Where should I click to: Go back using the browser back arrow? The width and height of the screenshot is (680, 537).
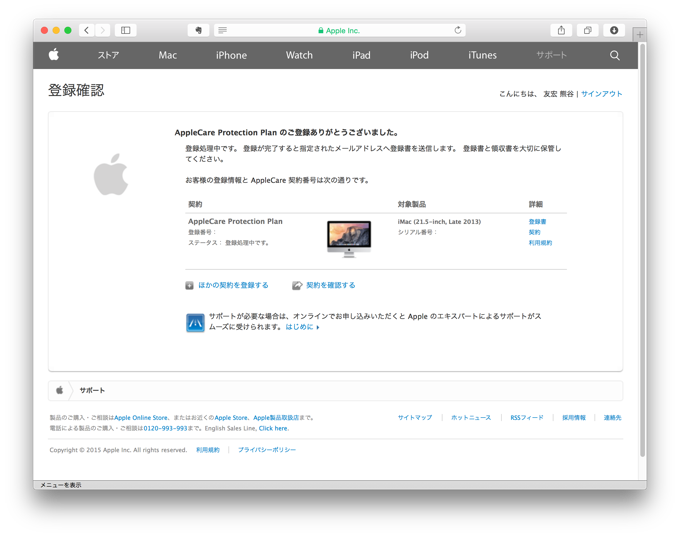pos(87,30)
